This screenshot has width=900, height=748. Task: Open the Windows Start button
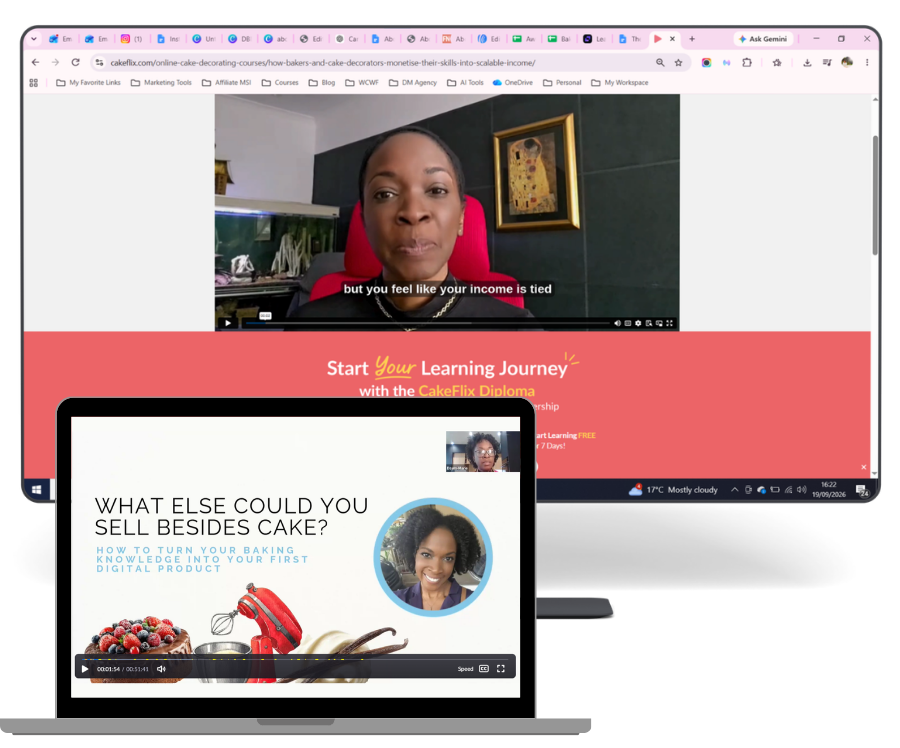pos(36,490)
